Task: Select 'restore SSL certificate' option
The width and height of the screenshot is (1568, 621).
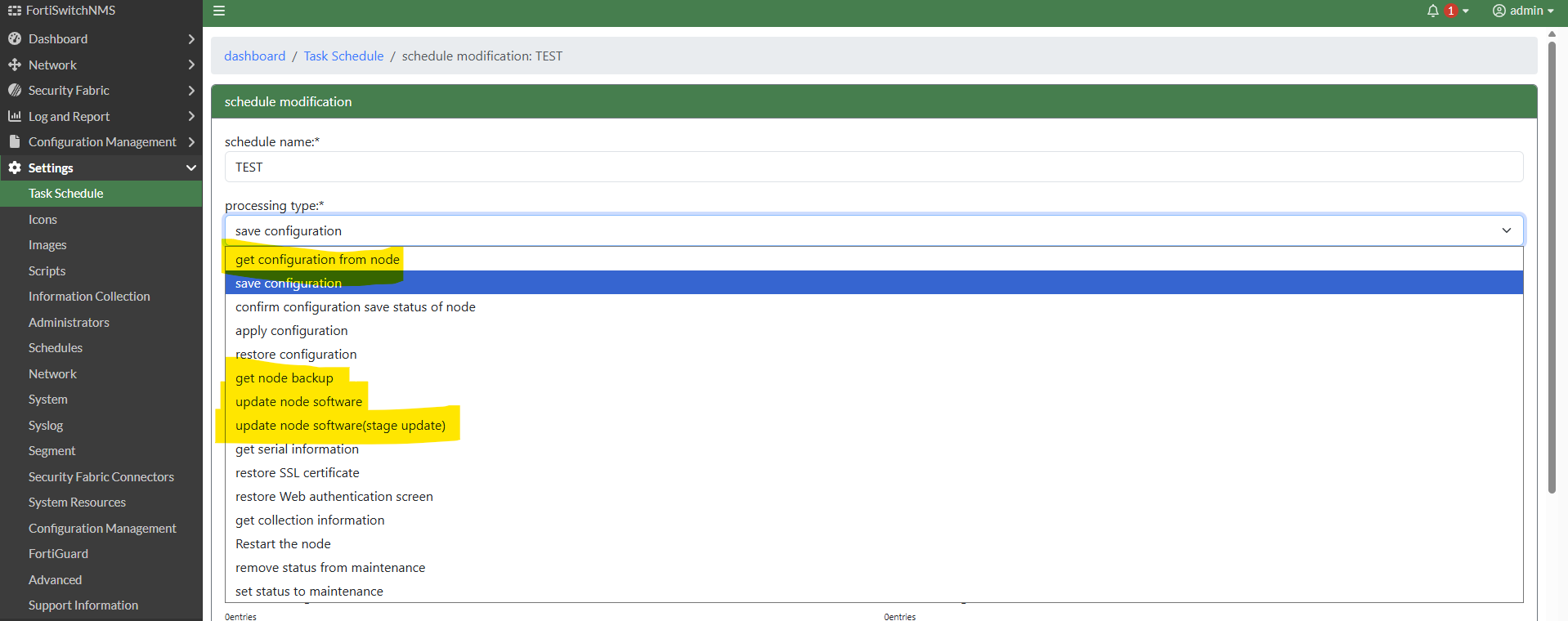Action: pos(874,472)
